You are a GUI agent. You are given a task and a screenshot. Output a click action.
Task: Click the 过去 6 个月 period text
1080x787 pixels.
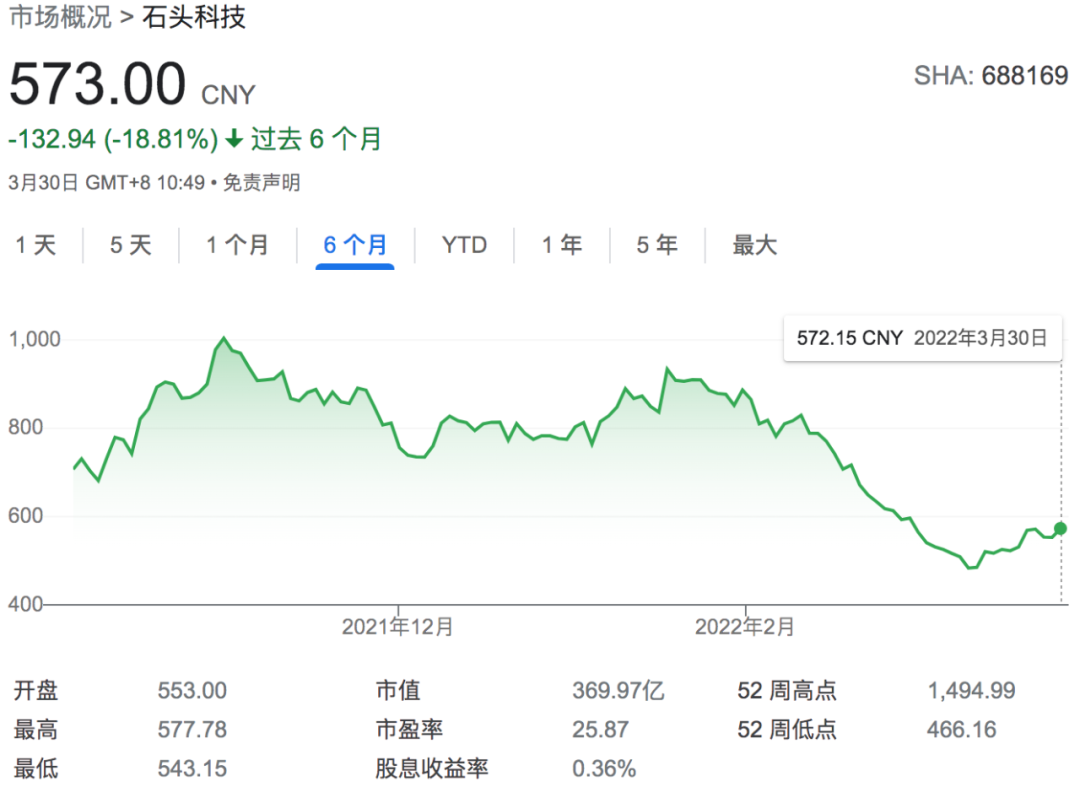pos(316,139)
